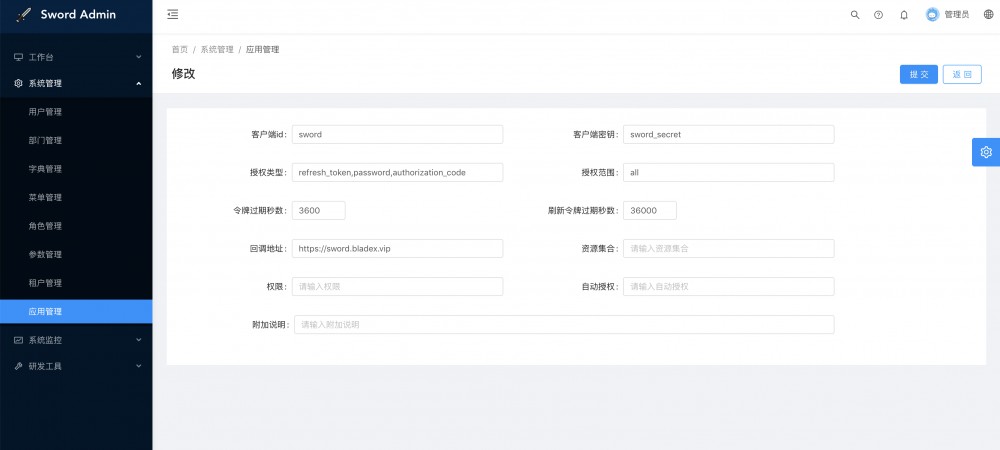Click the Sword Admin logo icon
Image resolution: width=1000 pixels, height=450 pixels.
(24, 15)
